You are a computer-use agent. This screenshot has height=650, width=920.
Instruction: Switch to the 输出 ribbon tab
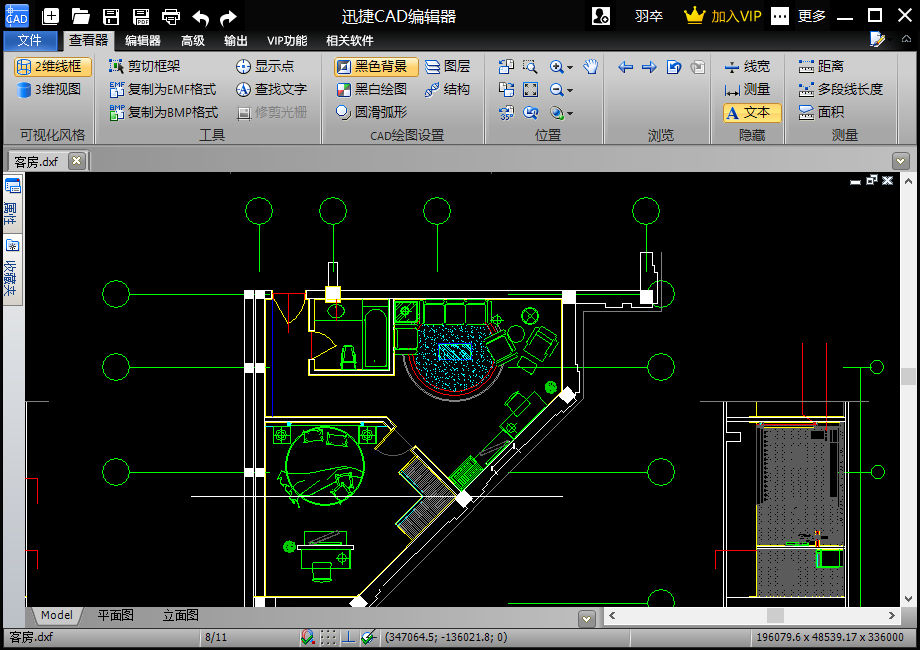point(236,40)
